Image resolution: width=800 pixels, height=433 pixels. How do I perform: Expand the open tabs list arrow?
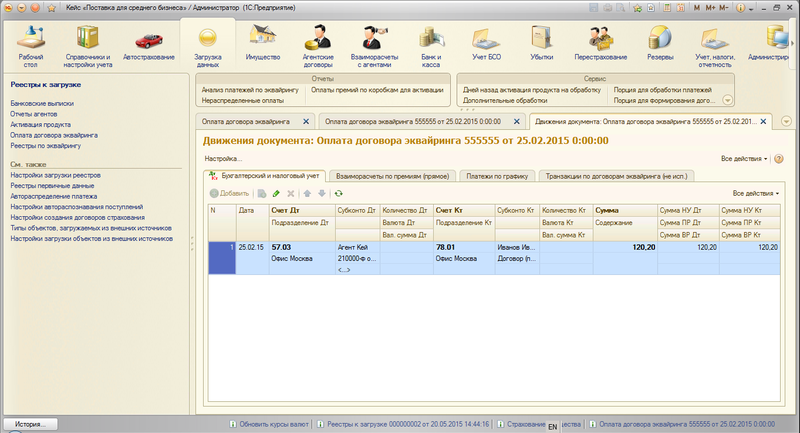(x=786, y=121)
